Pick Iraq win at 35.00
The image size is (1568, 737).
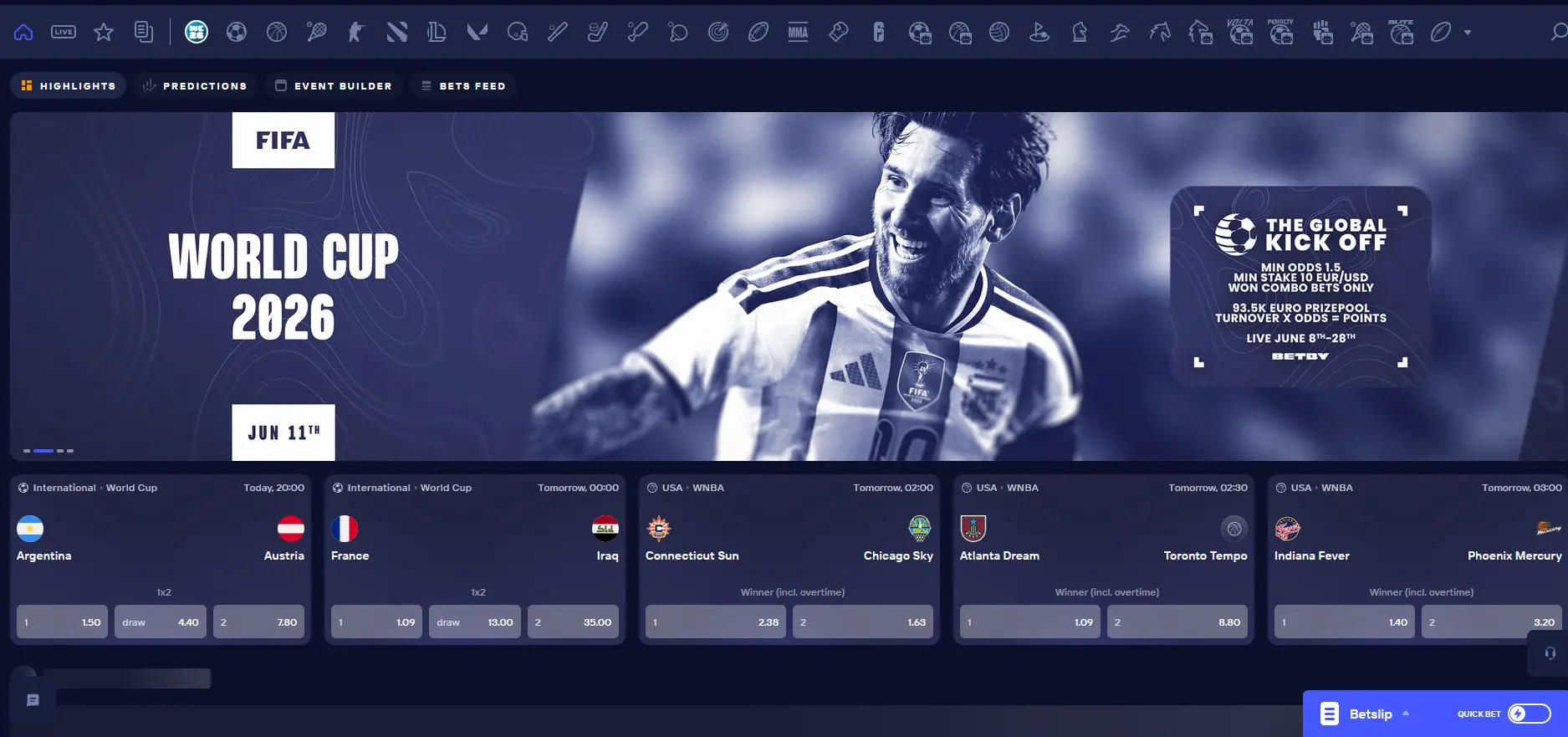click(x=573, y=622)
